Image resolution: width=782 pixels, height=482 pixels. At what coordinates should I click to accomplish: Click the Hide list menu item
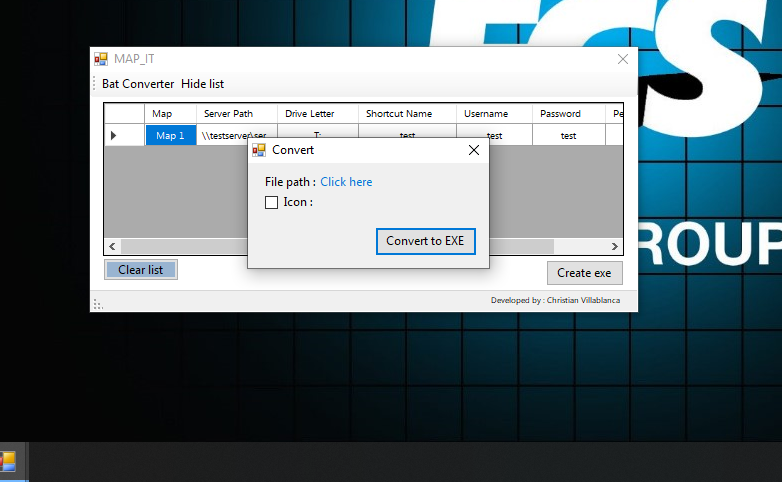tap(202, 84)
